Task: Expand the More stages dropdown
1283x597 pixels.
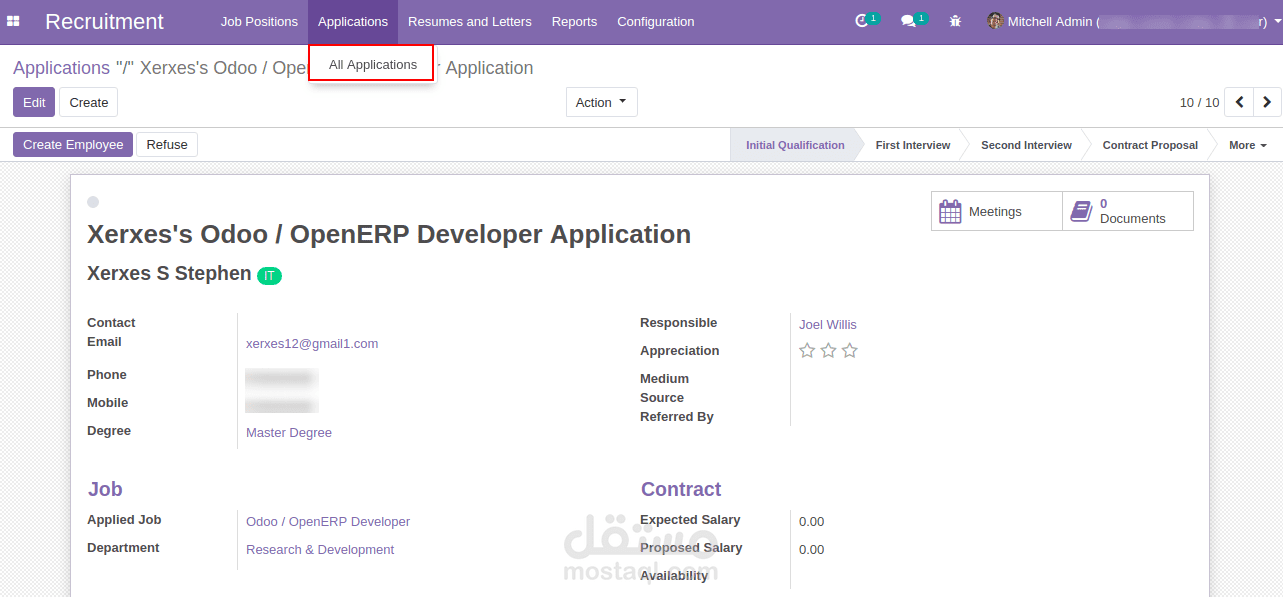Action: click(x=1247, y=145)
